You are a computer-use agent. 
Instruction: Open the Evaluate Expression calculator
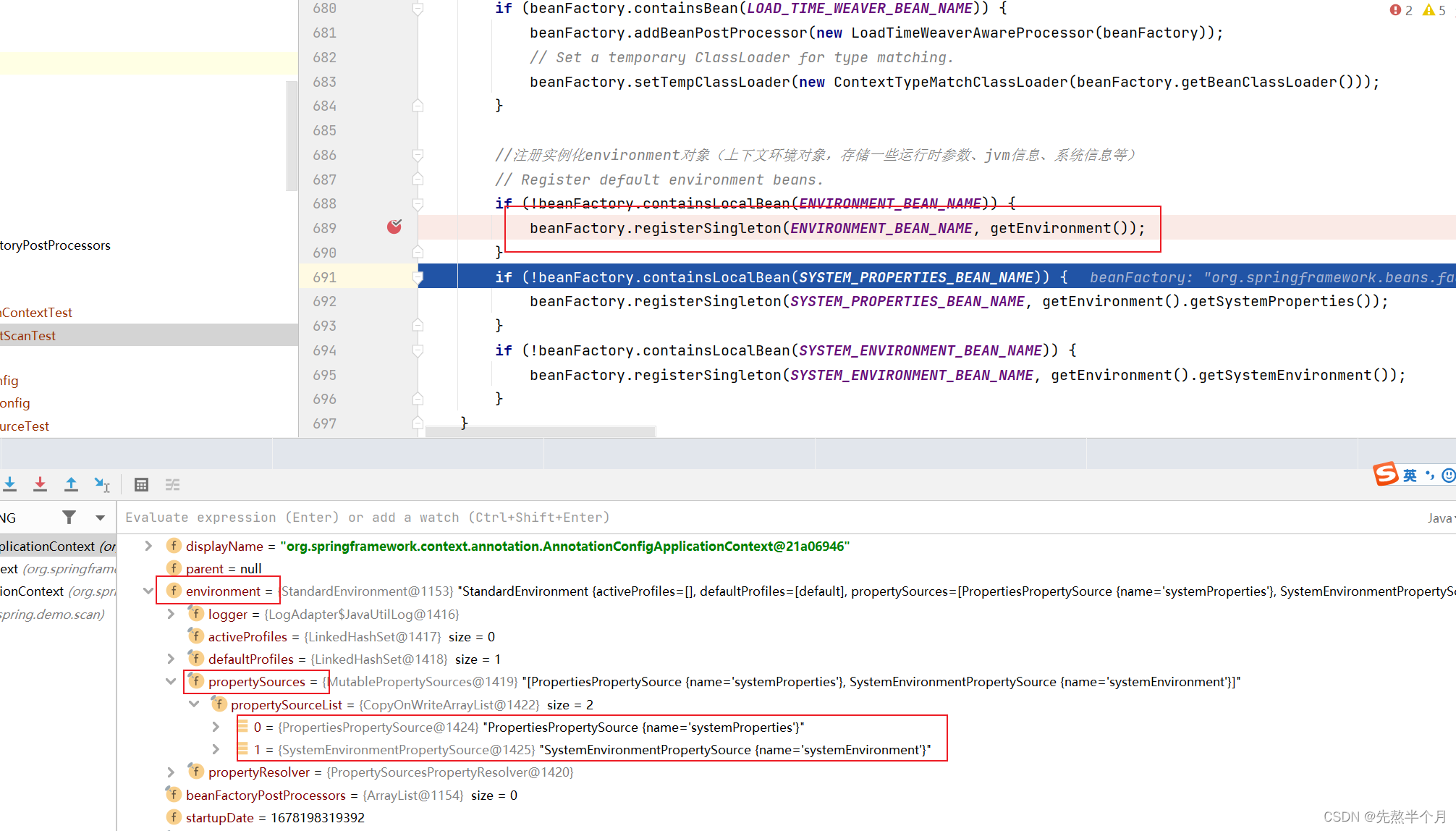[x=141, y=484]
